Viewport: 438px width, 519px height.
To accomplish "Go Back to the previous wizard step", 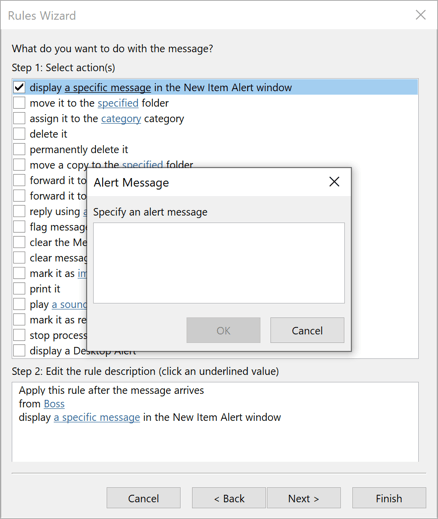I will [x=229, y=498].
